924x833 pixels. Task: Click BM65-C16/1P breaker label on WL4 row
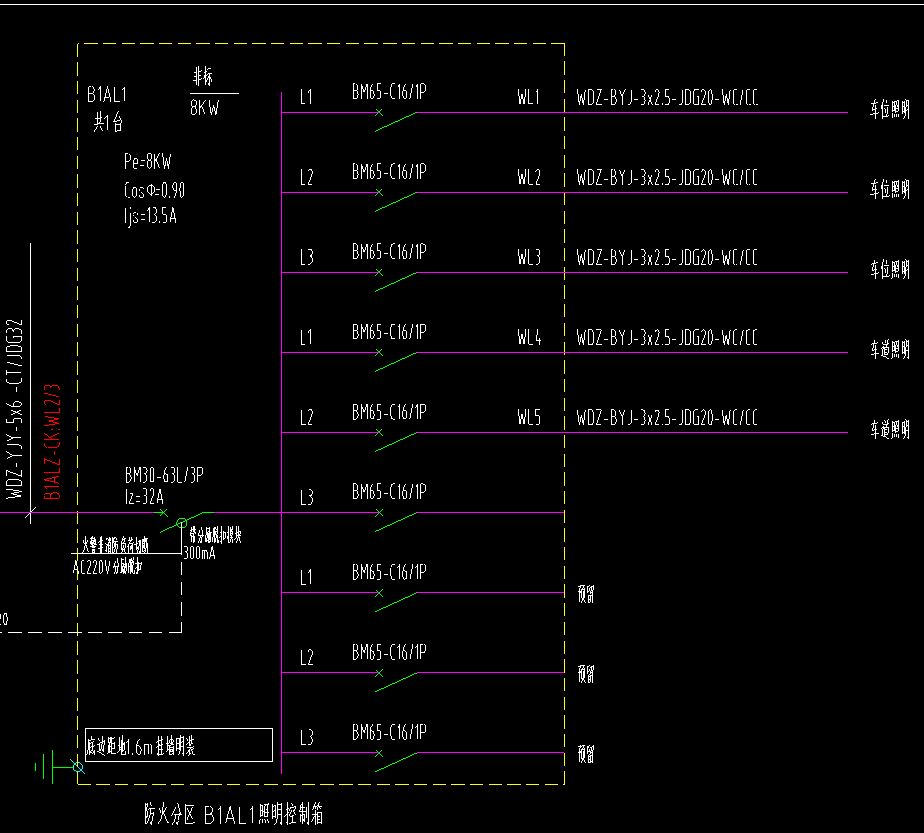pos(389,332)
